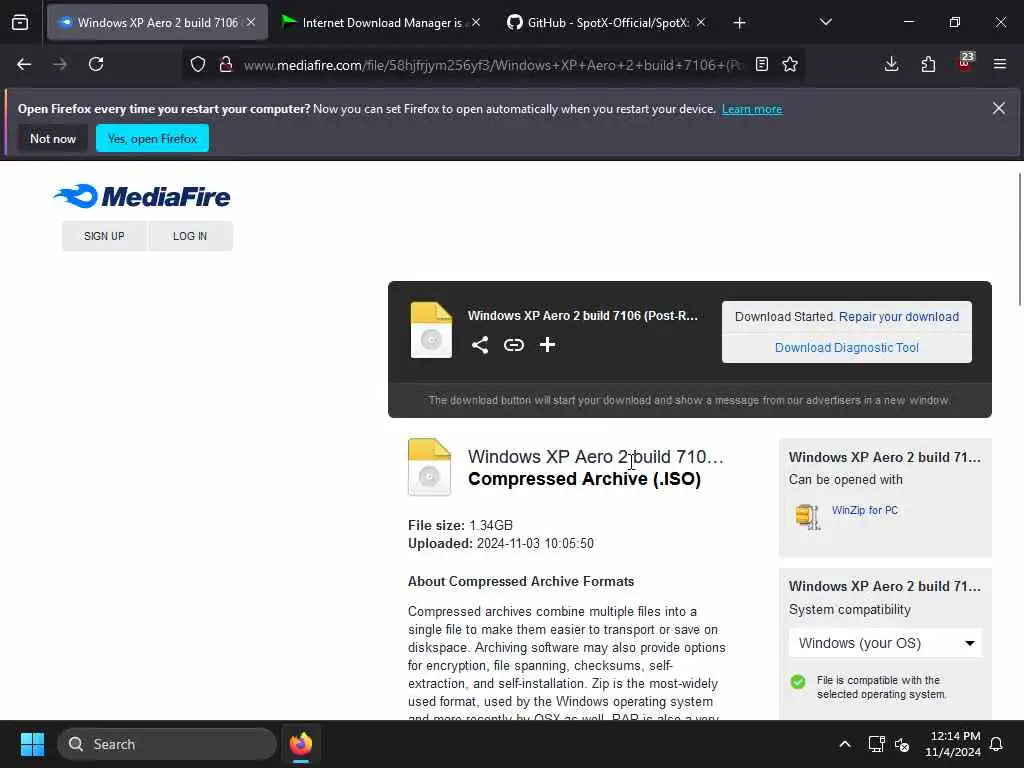Open a new browser tab
The image size is (1024, 768).
click(x=739, y=23)
